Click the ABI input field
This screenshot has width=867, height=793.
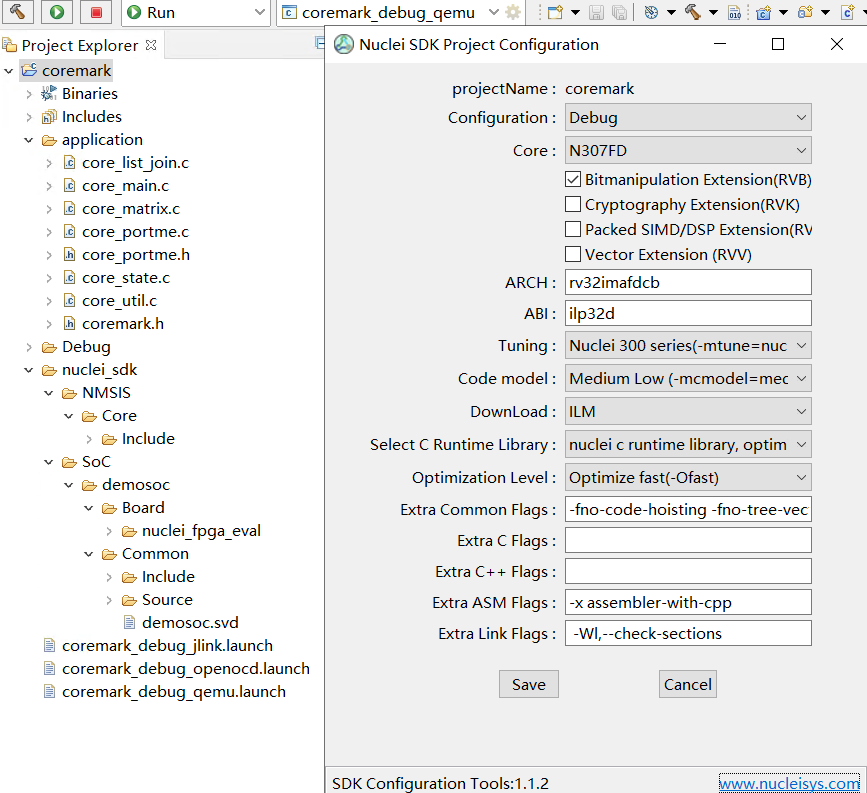tap(688, 314)
